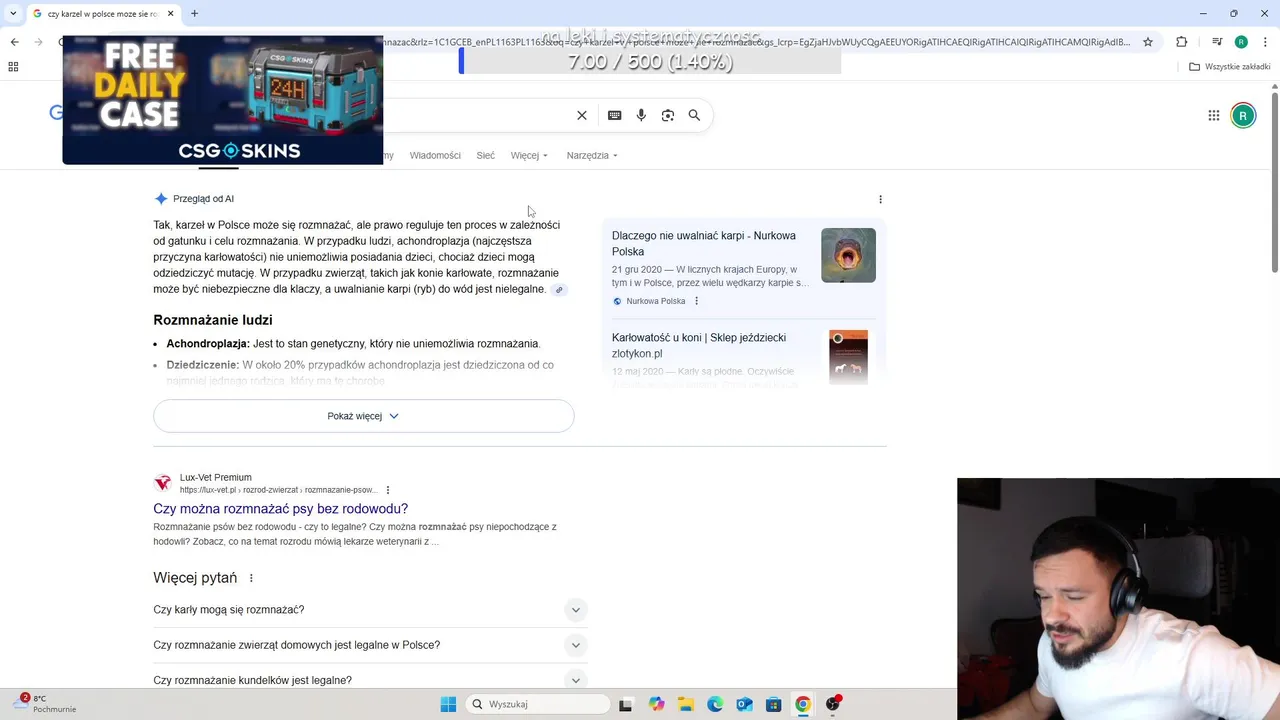Screen dimensions: 1280x720
Task: Open the AI overview three-dot options
Action: pos(880,199)
